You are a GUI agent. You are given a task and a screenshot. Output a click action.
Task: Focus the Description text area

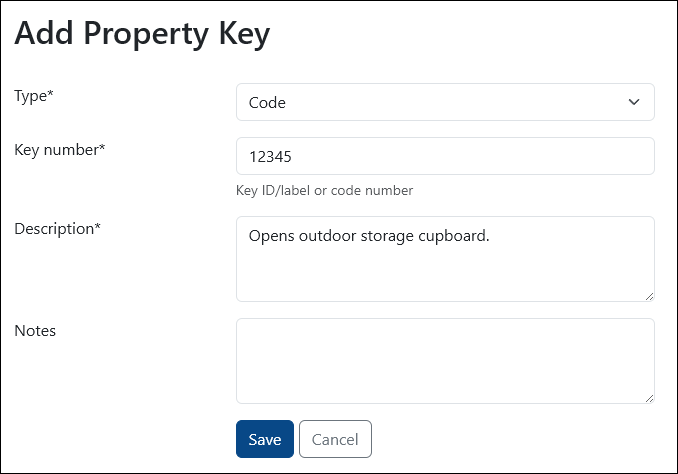tap(445, 259)
